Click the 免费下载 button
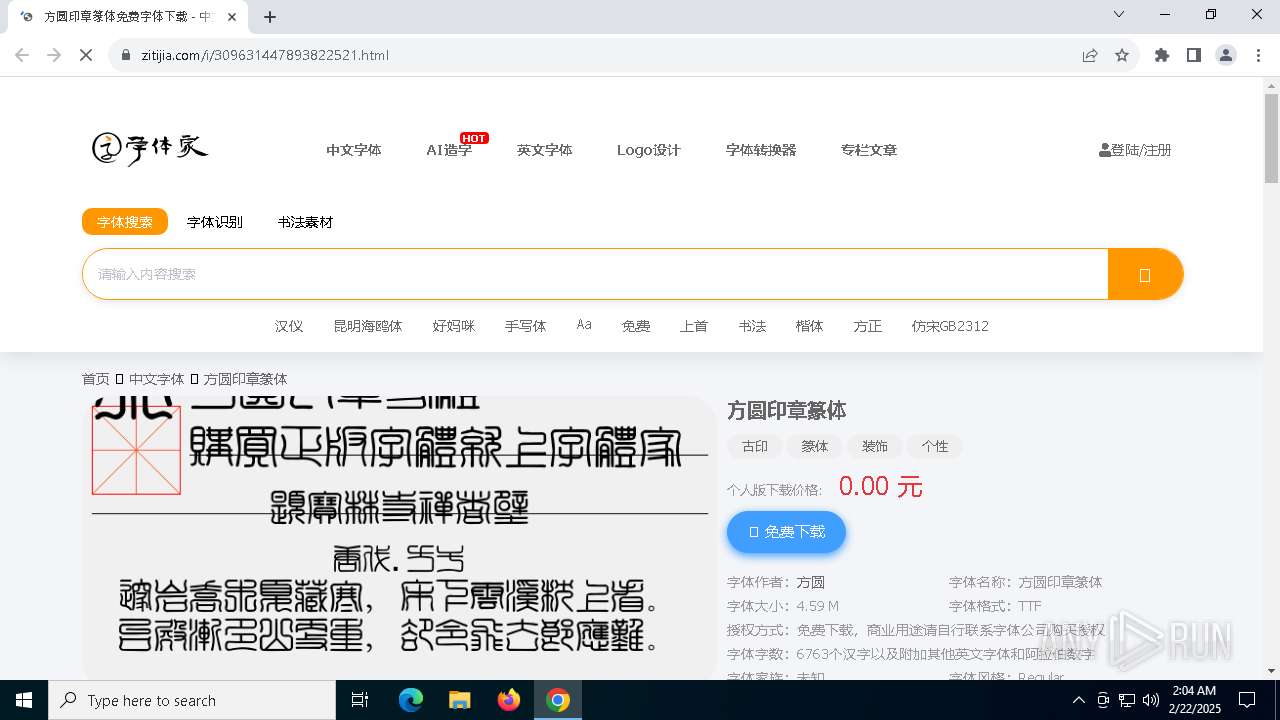Screen dimensions: 1280x720 [786, 532]
